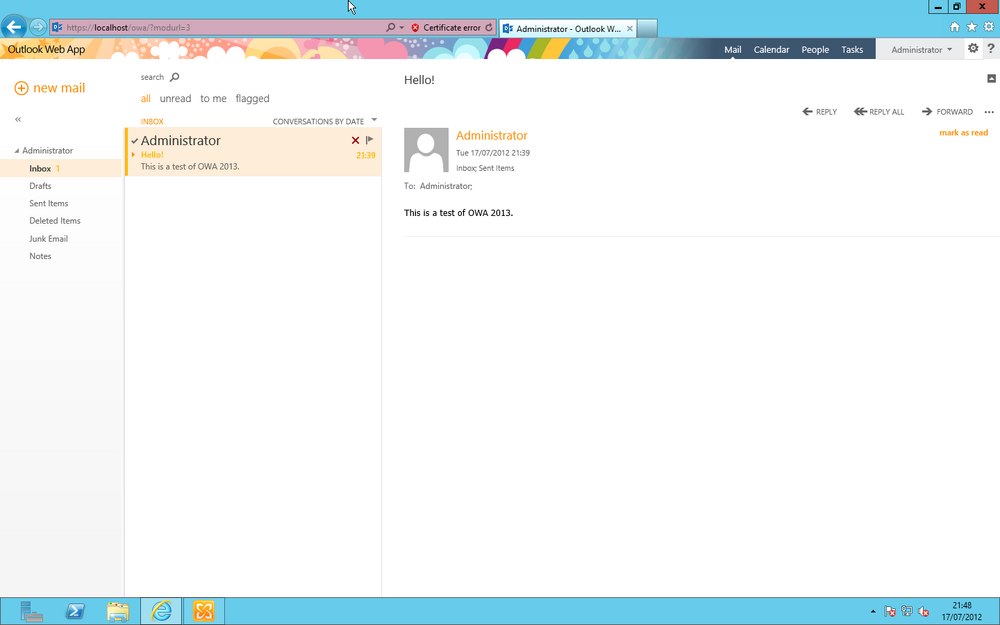Select the 'flagged' mail filter

tap(253, 98)
